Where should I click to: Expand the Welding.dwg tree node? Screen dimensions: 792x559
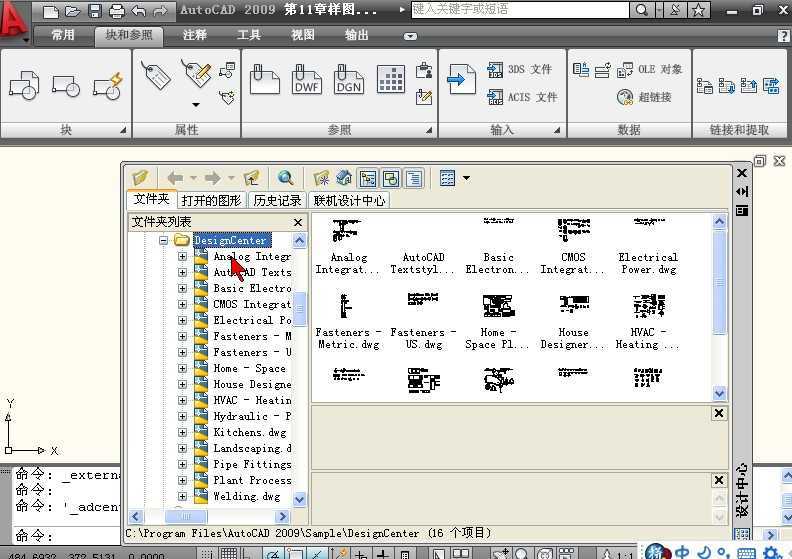[x=182, y=496]
